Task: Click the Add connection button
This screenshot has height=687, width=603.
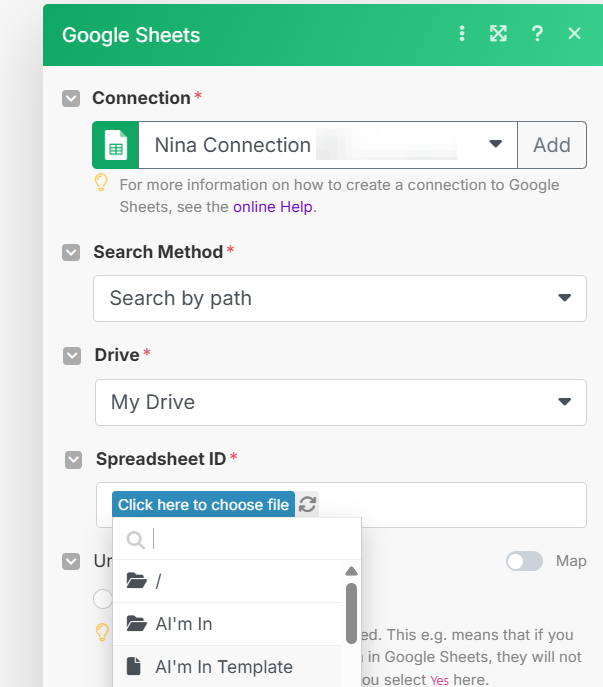Action: click(x=552, y=145)
